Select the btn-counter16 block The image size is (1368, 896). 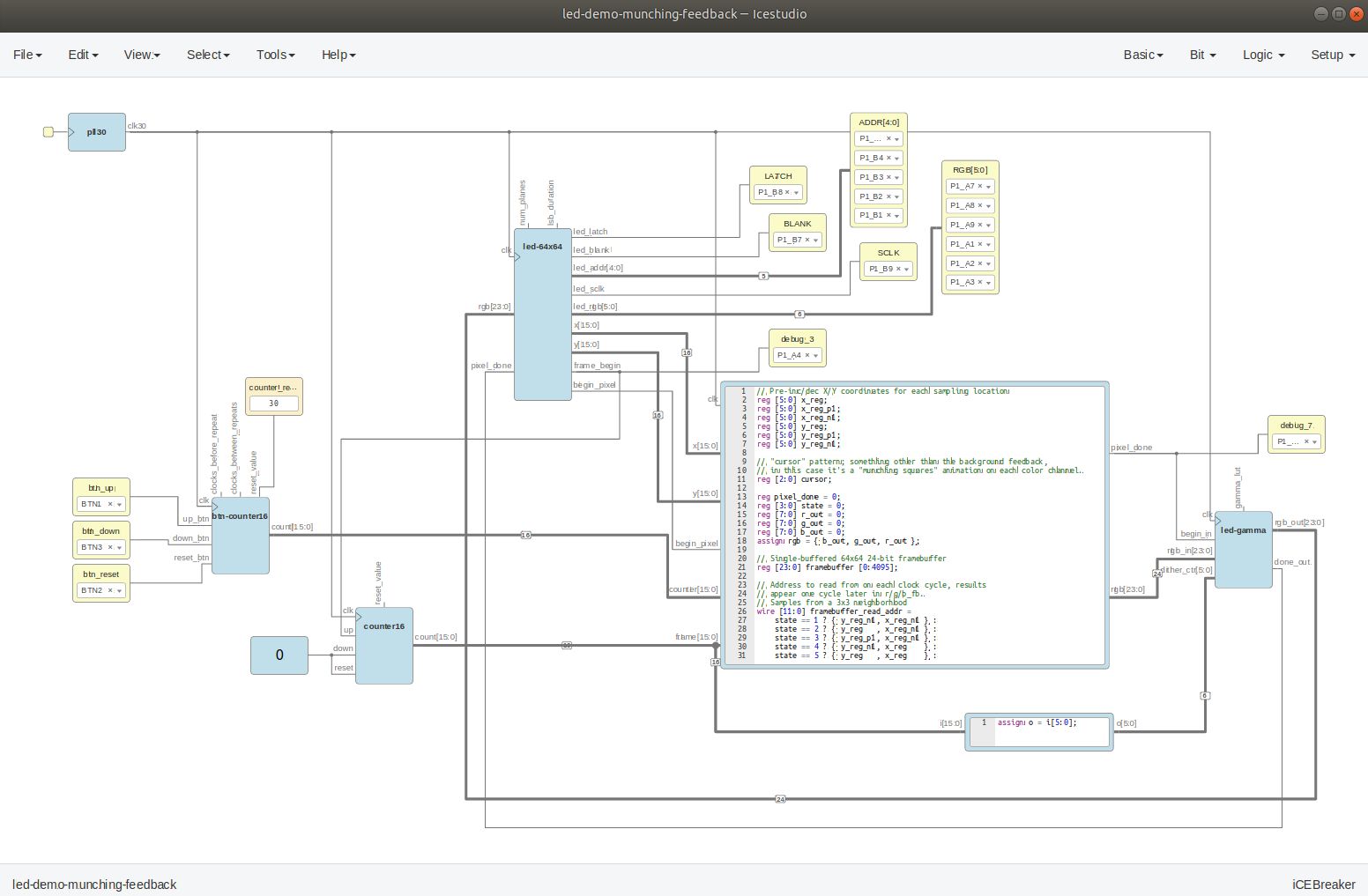pyautogui.click(x=240, y=537)
